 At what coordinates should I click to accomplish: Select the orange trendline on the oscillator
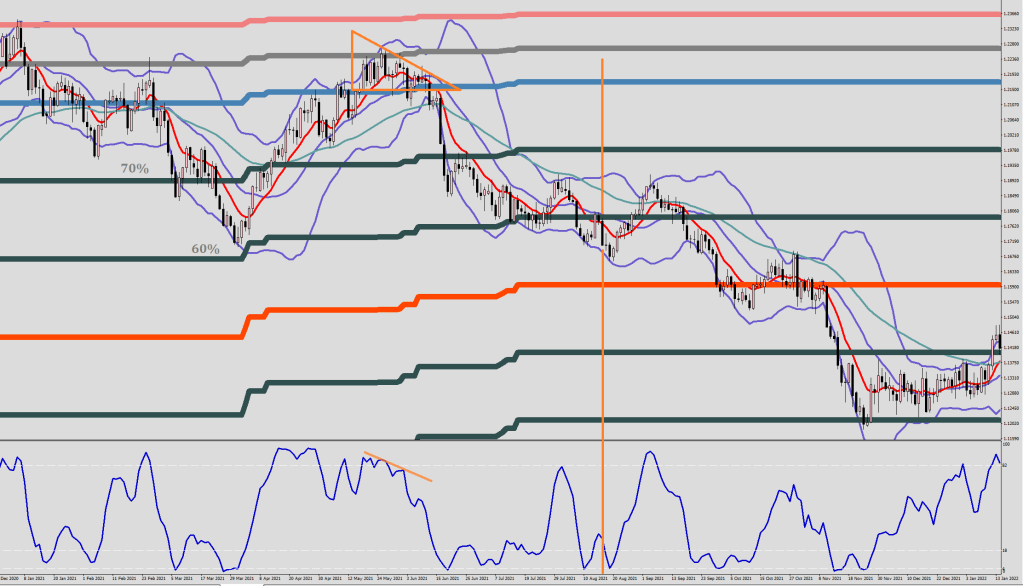pyautogui.click(x=398, y=467)
